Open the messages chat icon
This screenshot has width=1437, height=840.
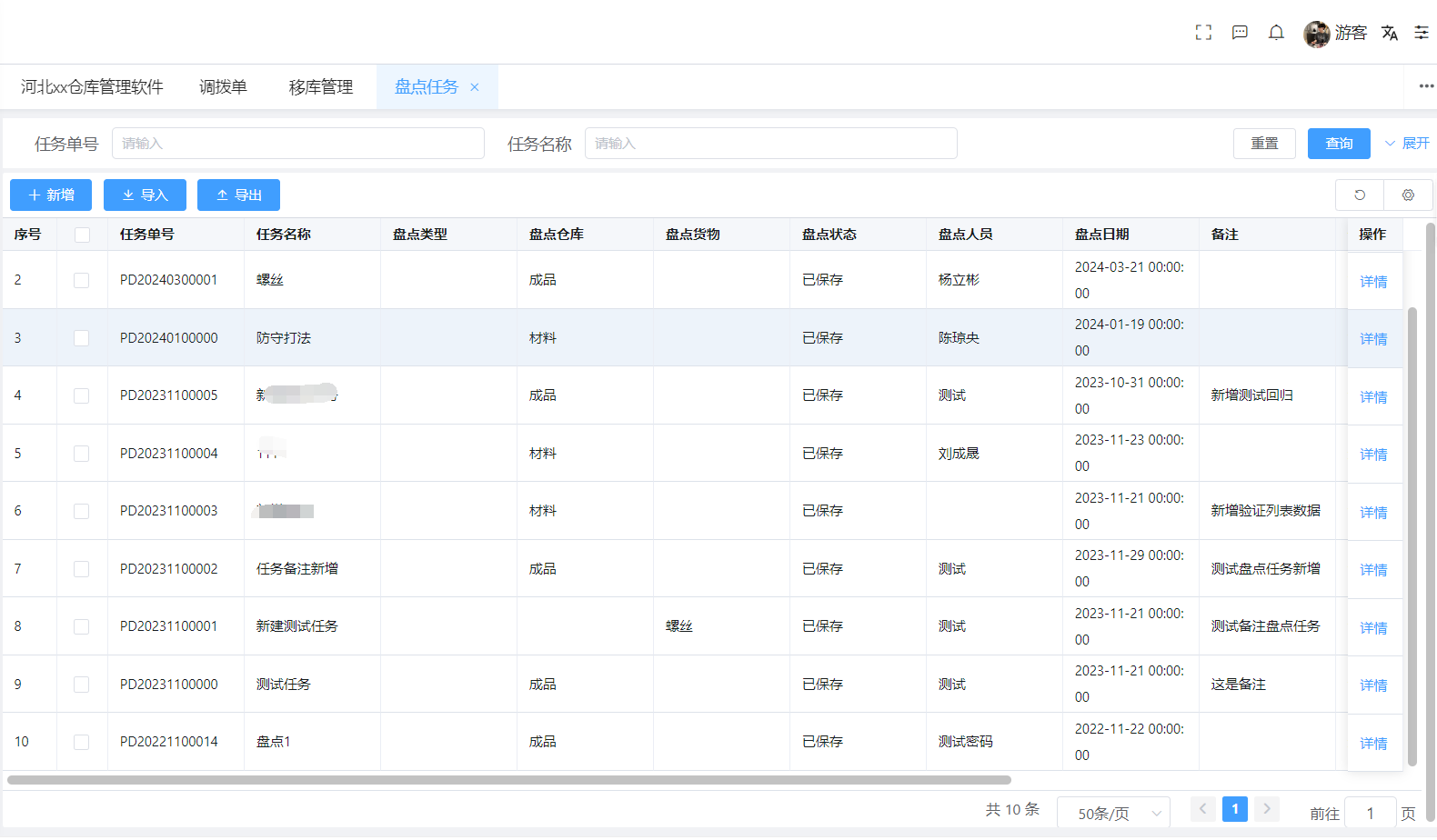click(1240, 33)
